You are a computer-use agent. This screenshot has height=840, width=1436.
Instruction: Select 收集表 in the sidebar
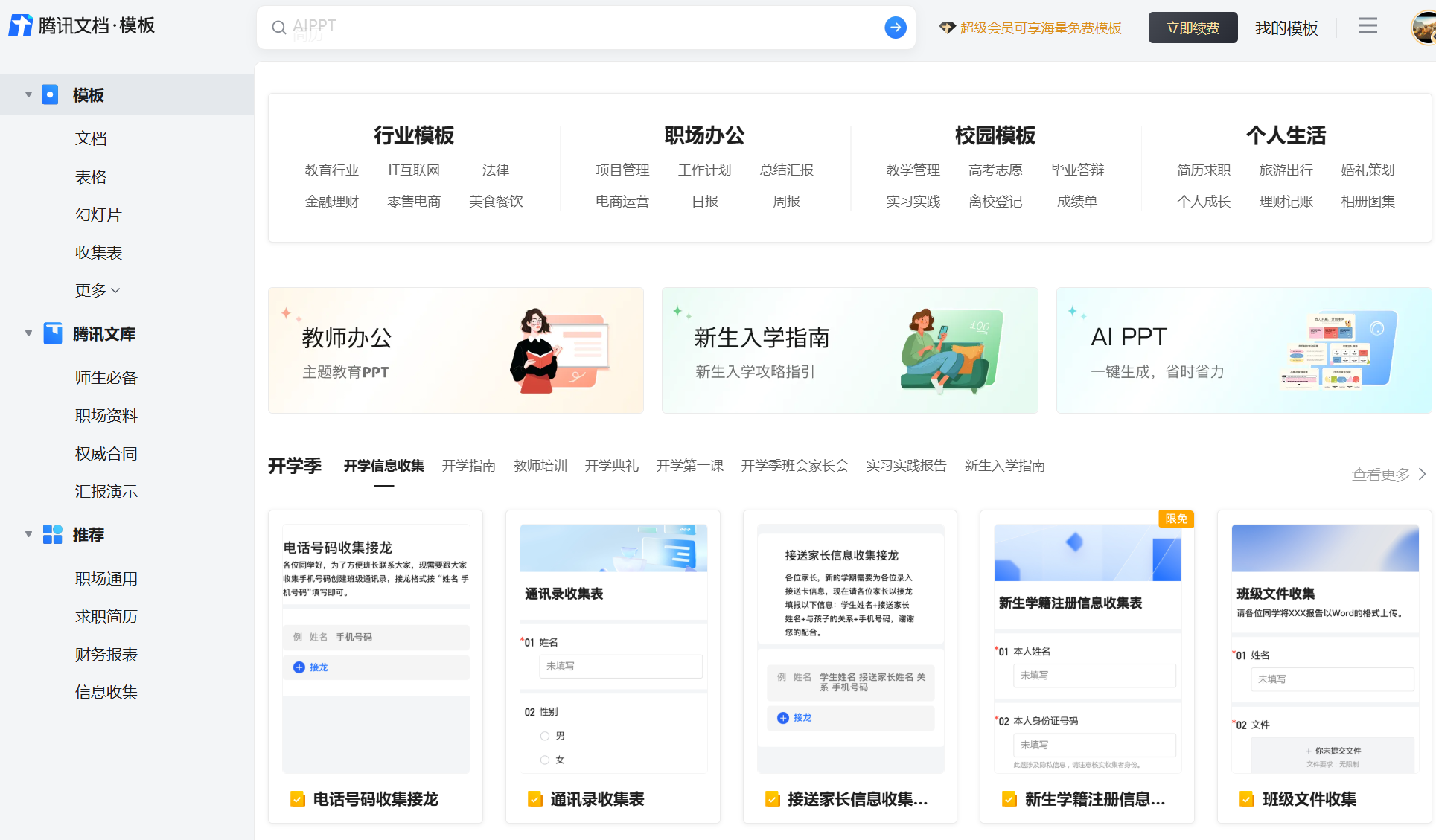98,252
